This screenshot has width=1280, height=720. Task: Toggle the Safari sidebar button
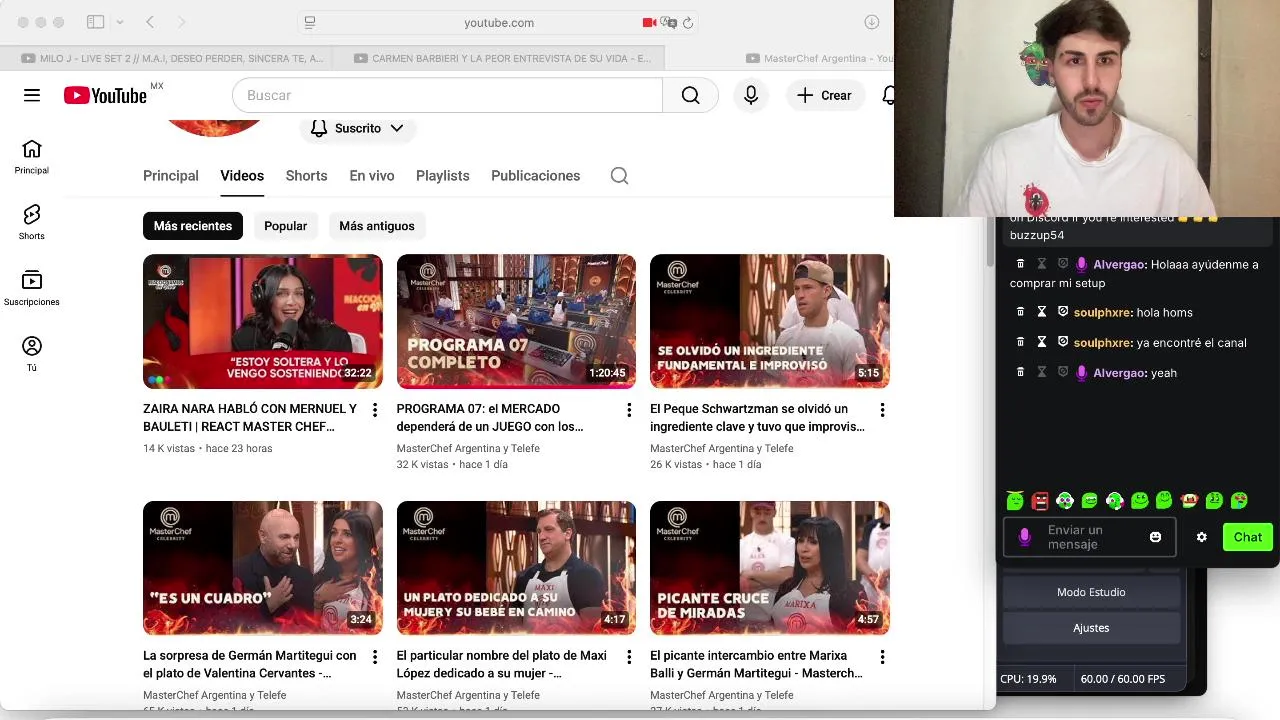96,22
